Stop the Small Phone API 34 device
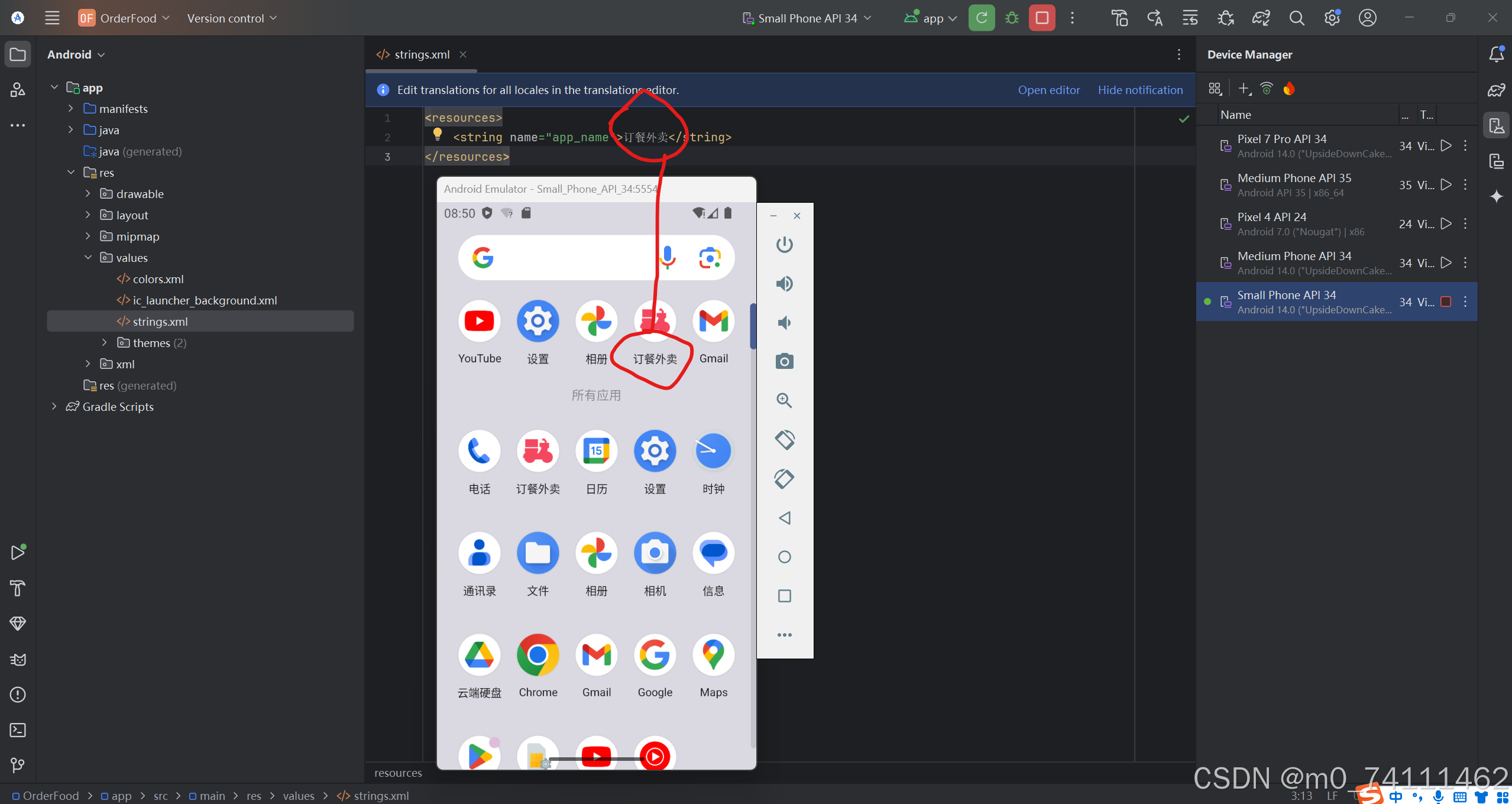 1446,301
